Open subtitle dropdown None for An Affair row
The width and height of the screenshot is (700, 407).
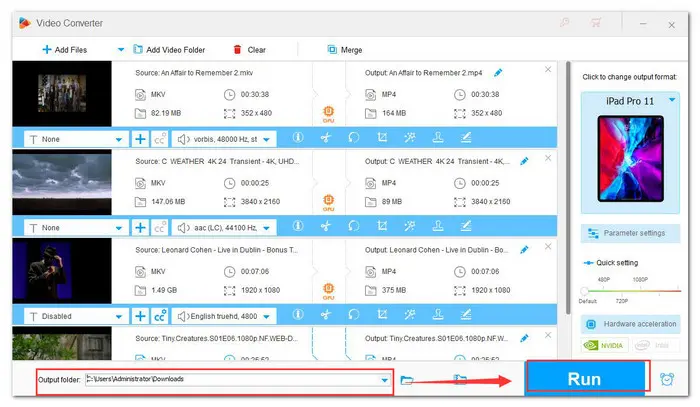[x=76, y=139]
